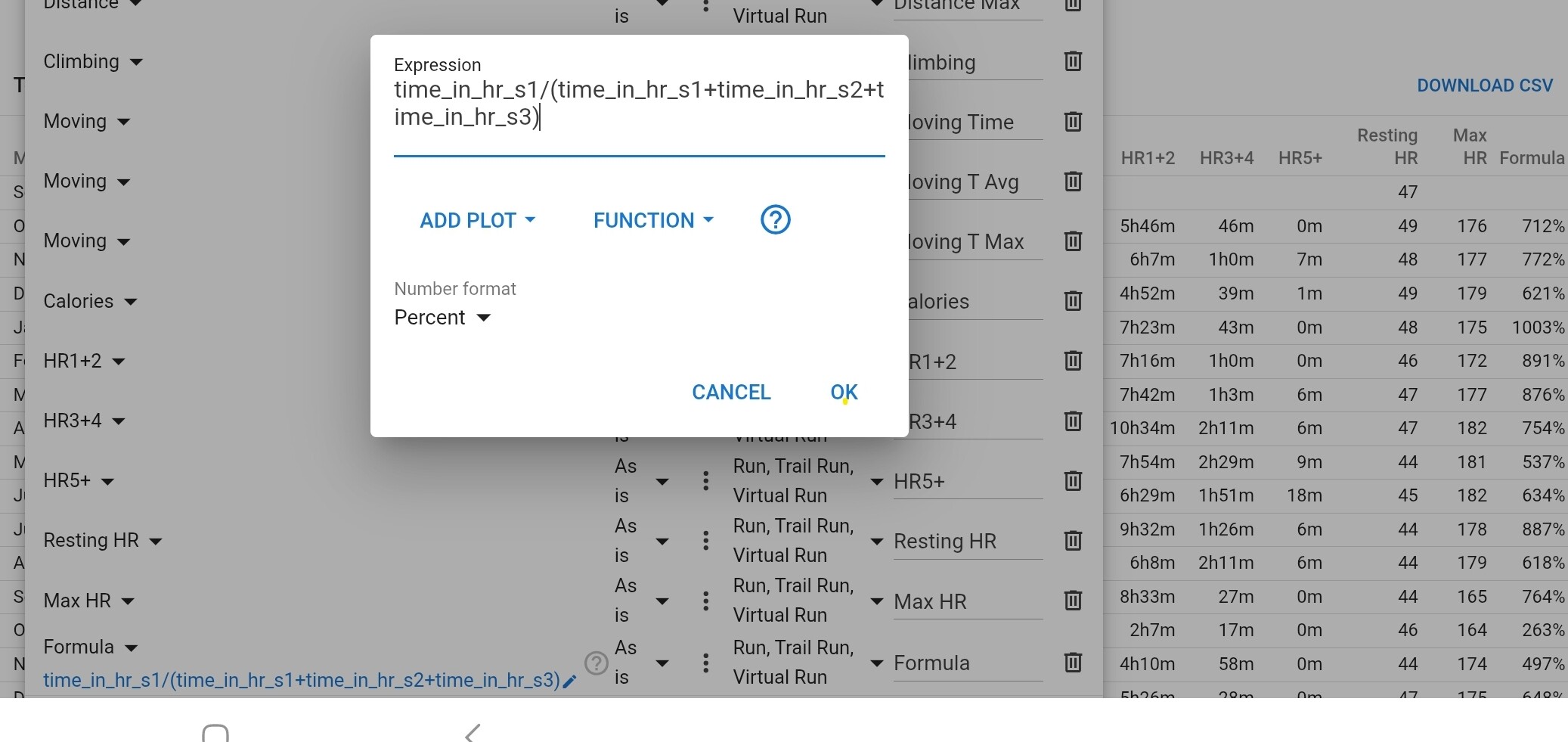Open three-dot menu on Max HR row
The width and height of the screenshot is (1568, 742).
coord(705,601)
